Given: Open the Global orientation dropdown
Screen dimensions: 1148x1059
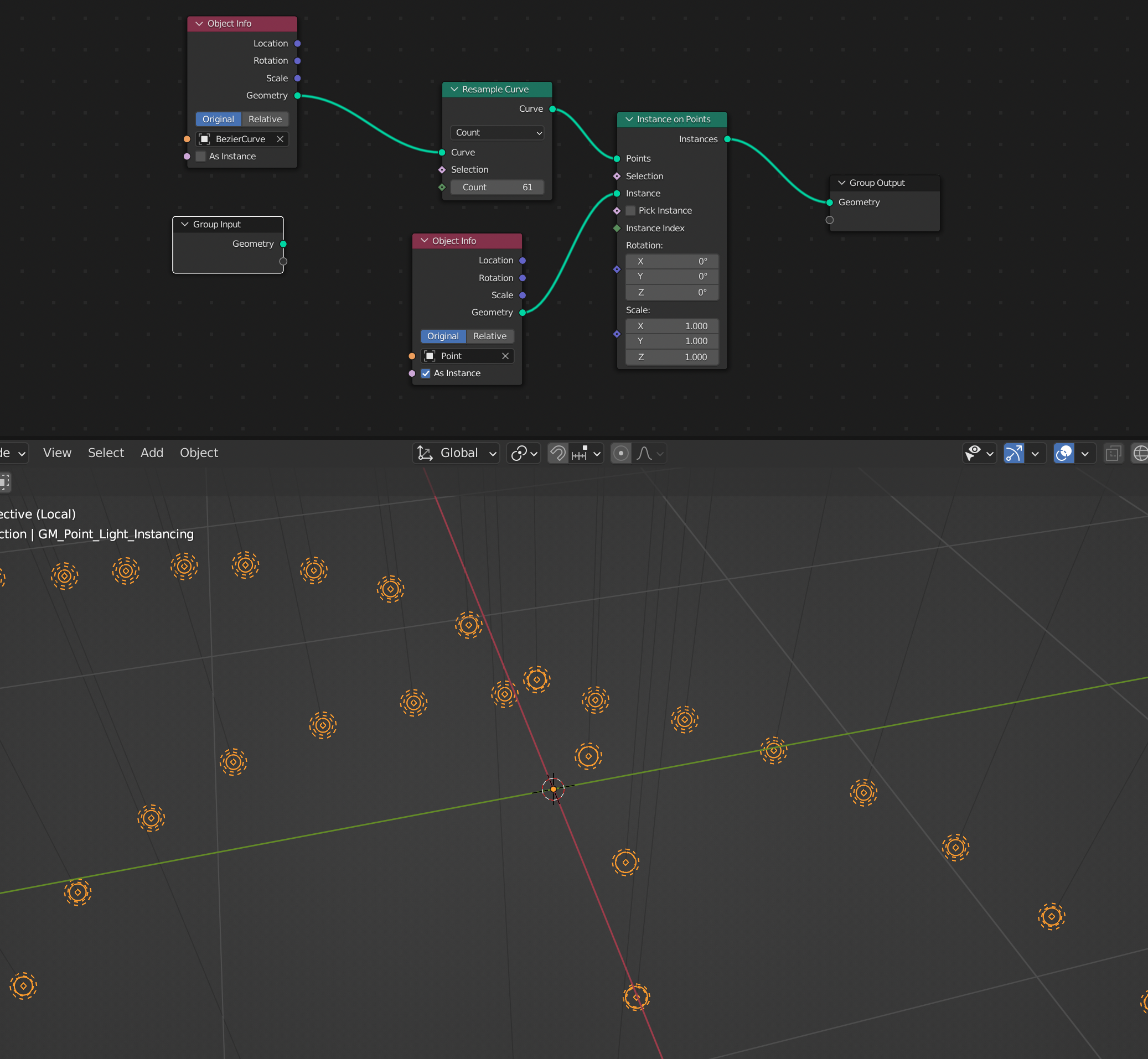Looking at the screenshot, I should pos(457,453).
